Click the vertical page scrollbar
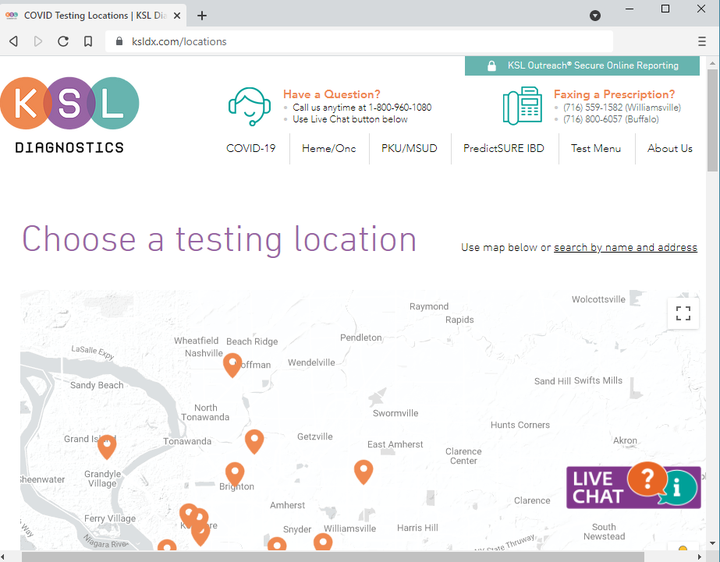The height and width of the screenshot is (562, 720). pyautogui.click(x=712, y=120)
